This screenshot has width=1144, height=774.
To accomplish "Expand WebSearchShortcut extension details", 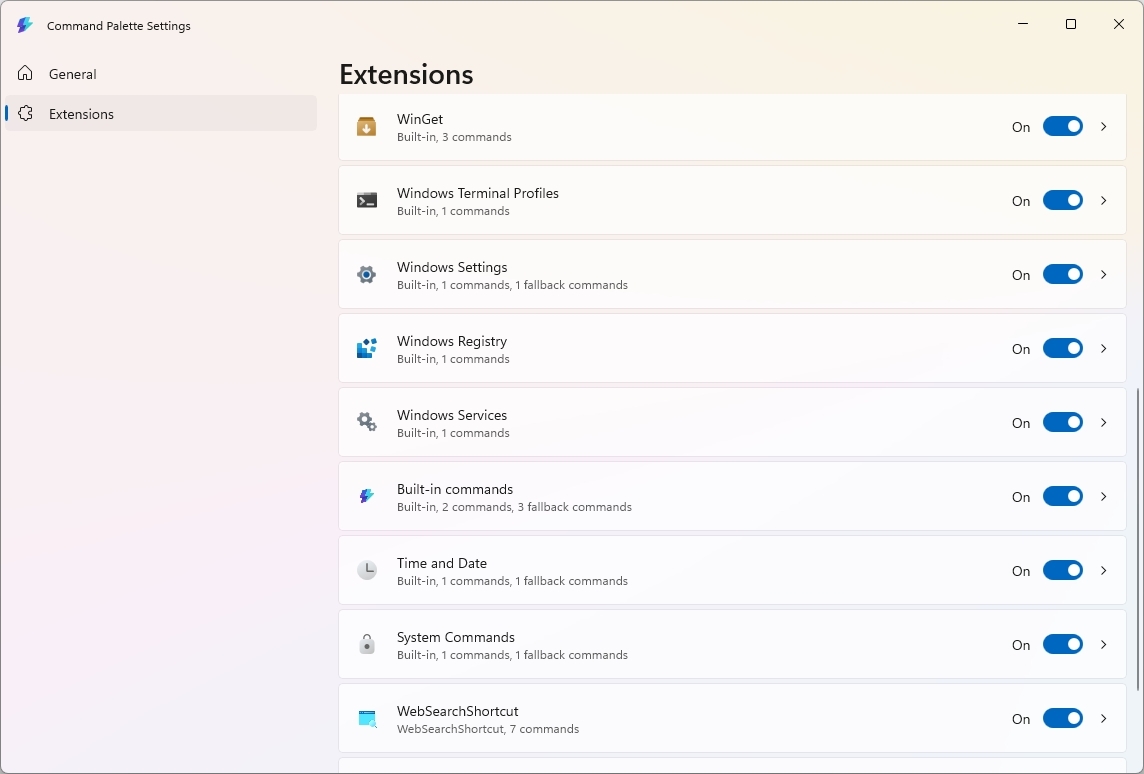I will tap(1104, 718).
